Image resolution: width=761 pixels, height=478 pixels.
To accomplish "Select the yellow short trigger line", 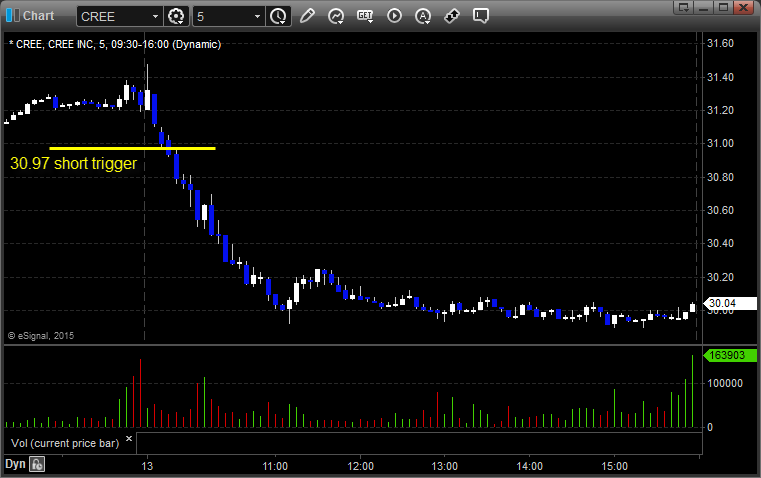I will coord(132,148).
